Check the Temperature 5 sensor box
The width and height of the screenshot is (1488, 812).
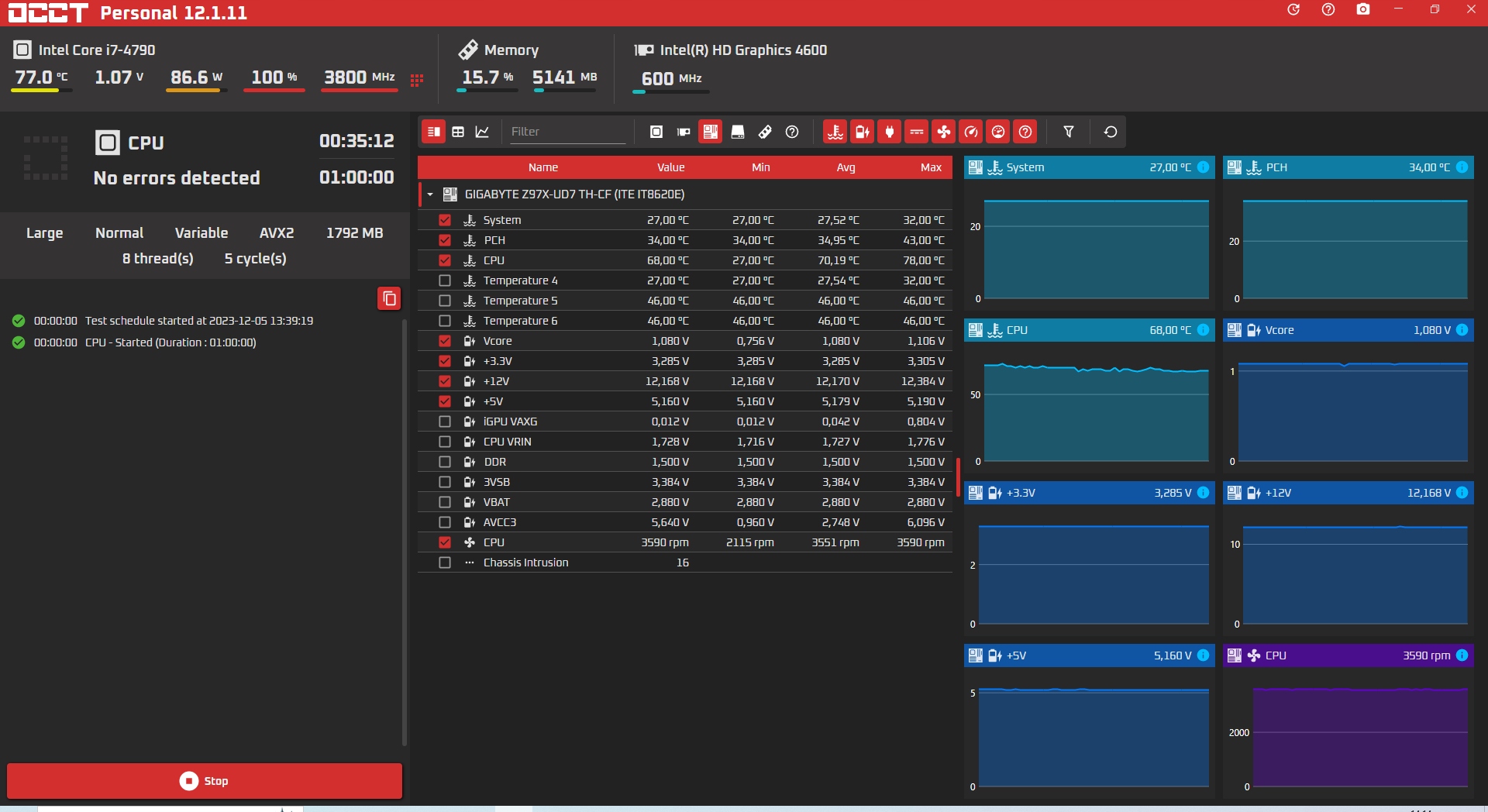point(445,301)
